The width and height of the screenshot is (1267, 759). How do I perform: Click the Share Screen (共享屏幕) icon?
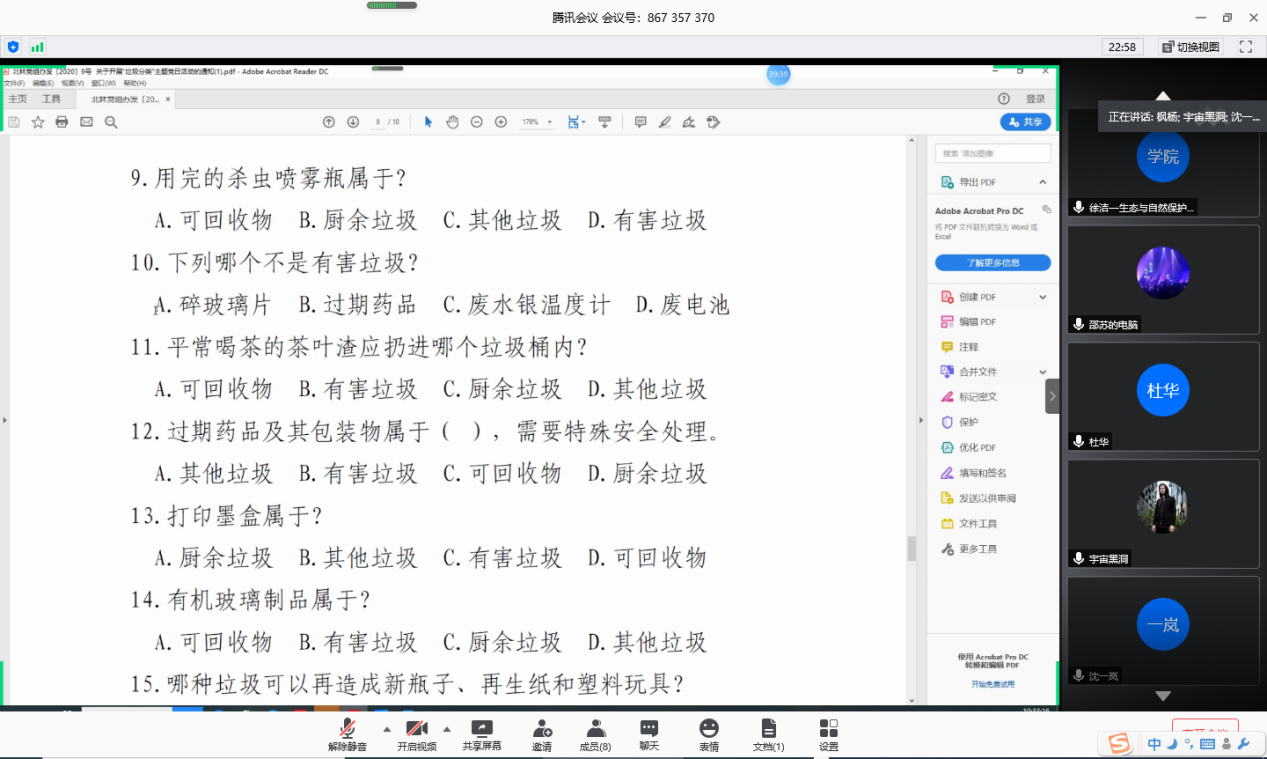coord(481,730)
